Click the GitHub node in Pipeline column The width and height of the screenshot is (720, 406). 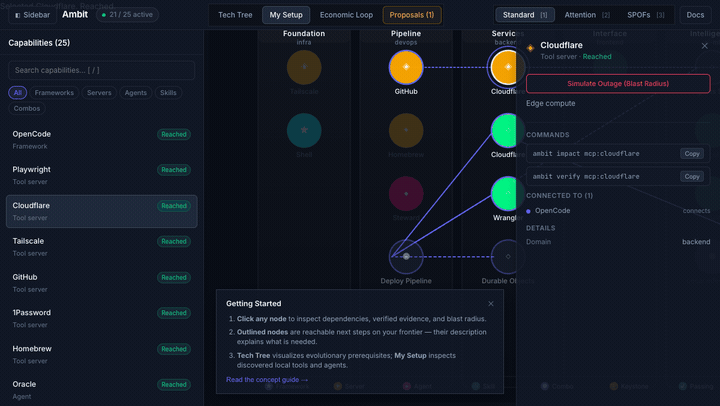(406, 68)
